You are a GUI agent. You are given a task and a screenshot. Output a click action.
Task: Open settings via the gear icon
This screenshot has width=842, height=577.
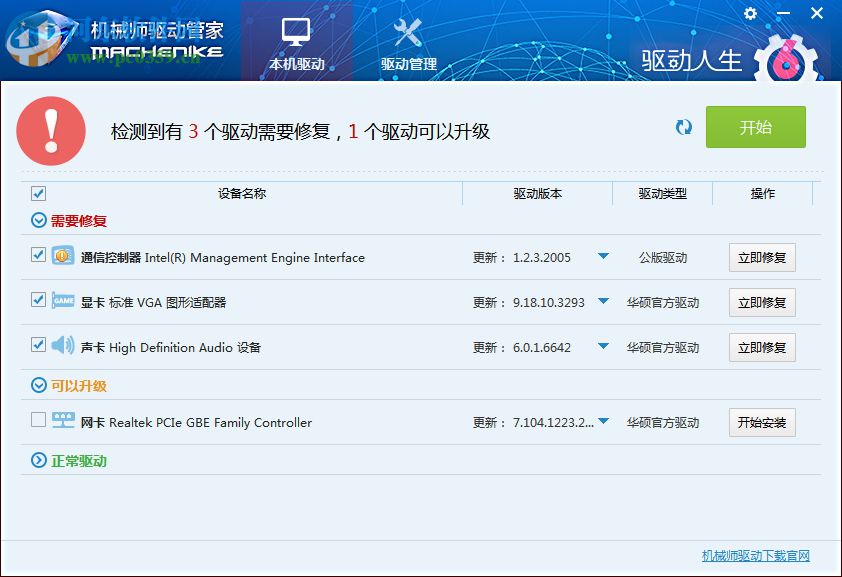pos(750,14)
